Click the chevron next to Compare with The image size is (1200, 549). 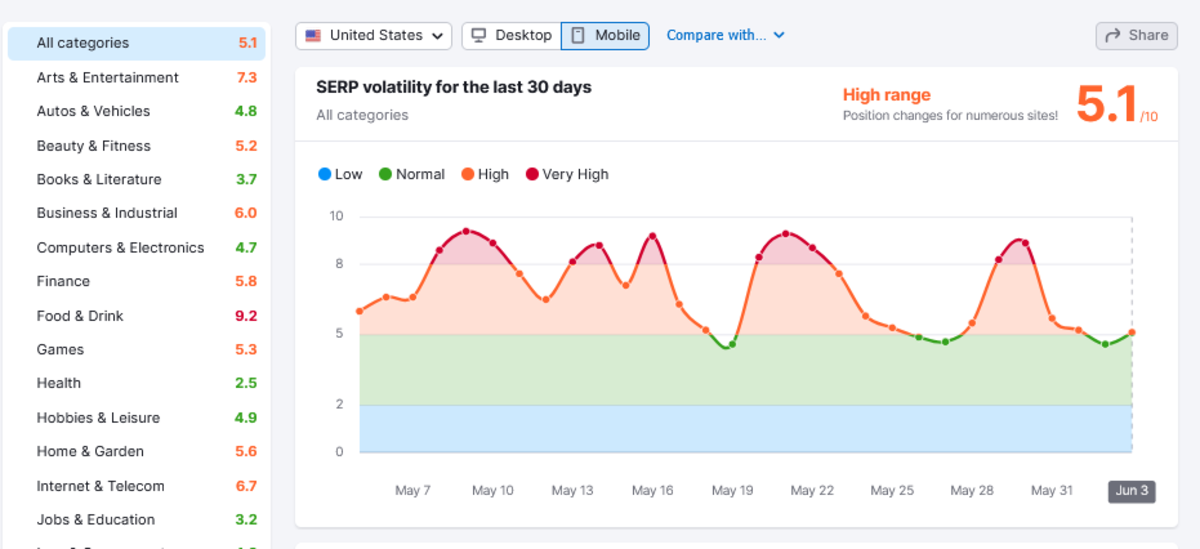(779, 35)
